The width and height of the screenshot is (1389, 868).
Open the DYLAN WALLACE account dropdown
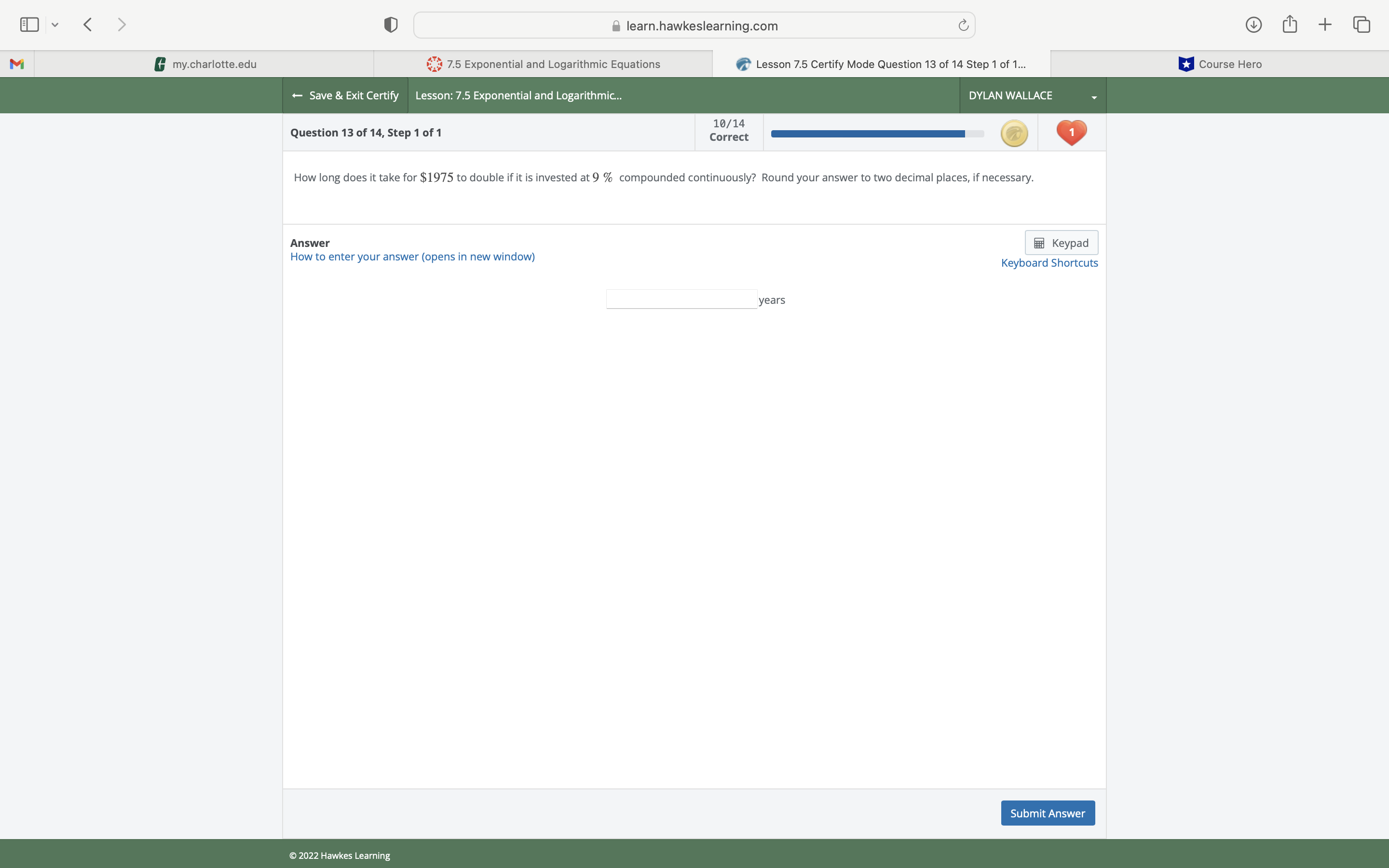(x=1031, y=95)
